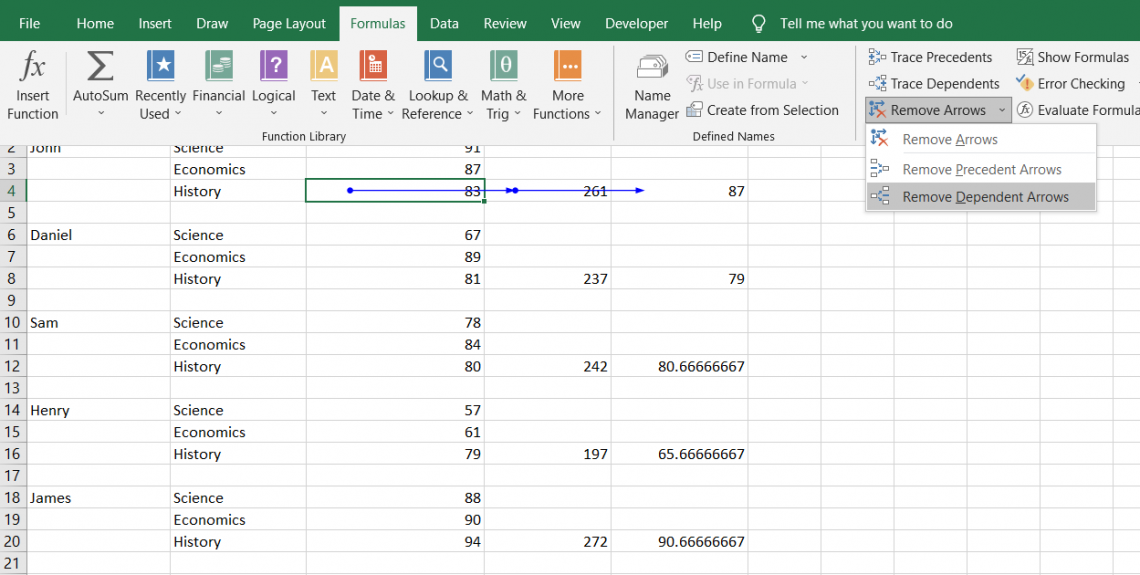Open the Financial functions icon
This screenshot has width=1140, height=575.
[x=218, y=68]
